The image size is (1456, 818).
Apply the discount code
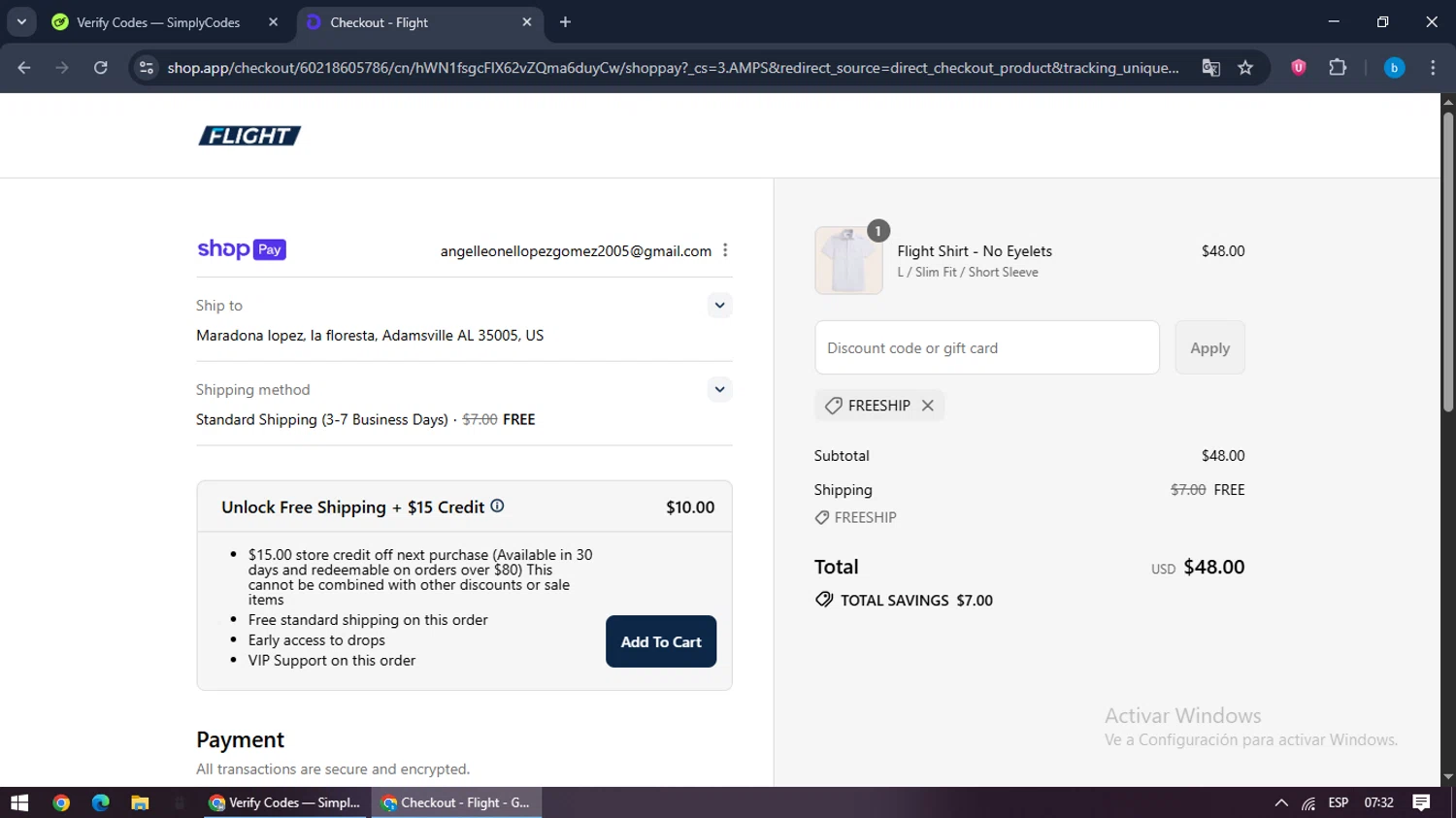click(1209, 347)
